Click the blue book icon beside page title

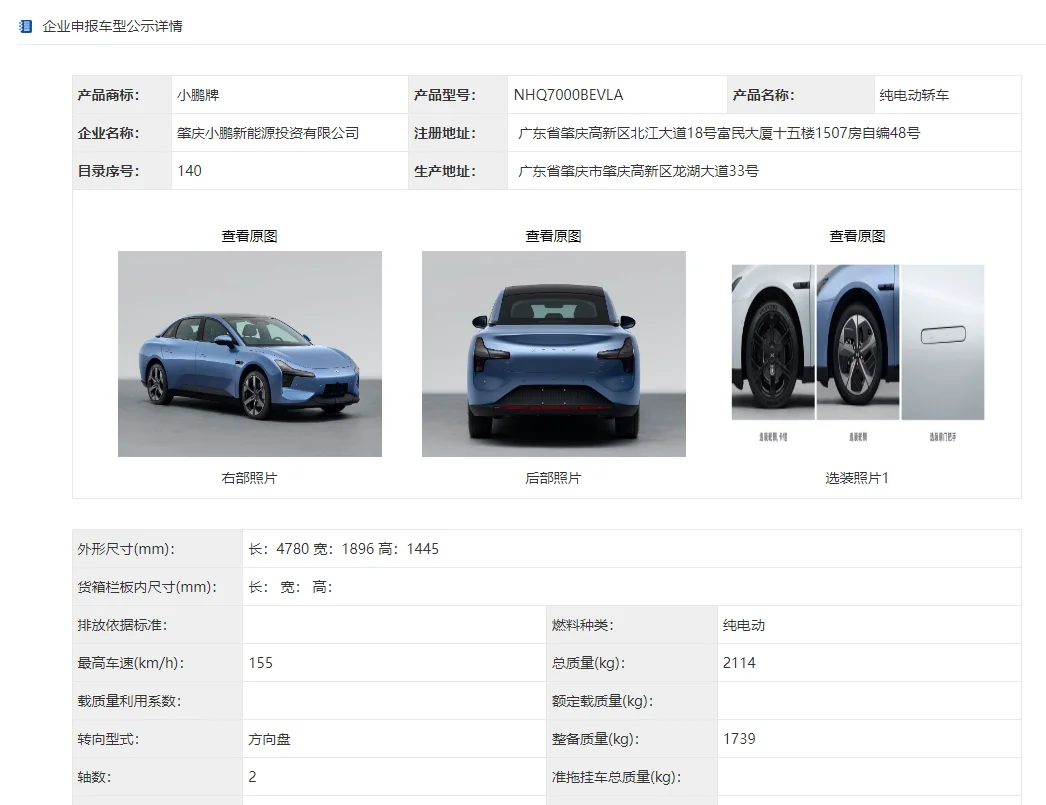pyautogui.click(x=25, y=26)
